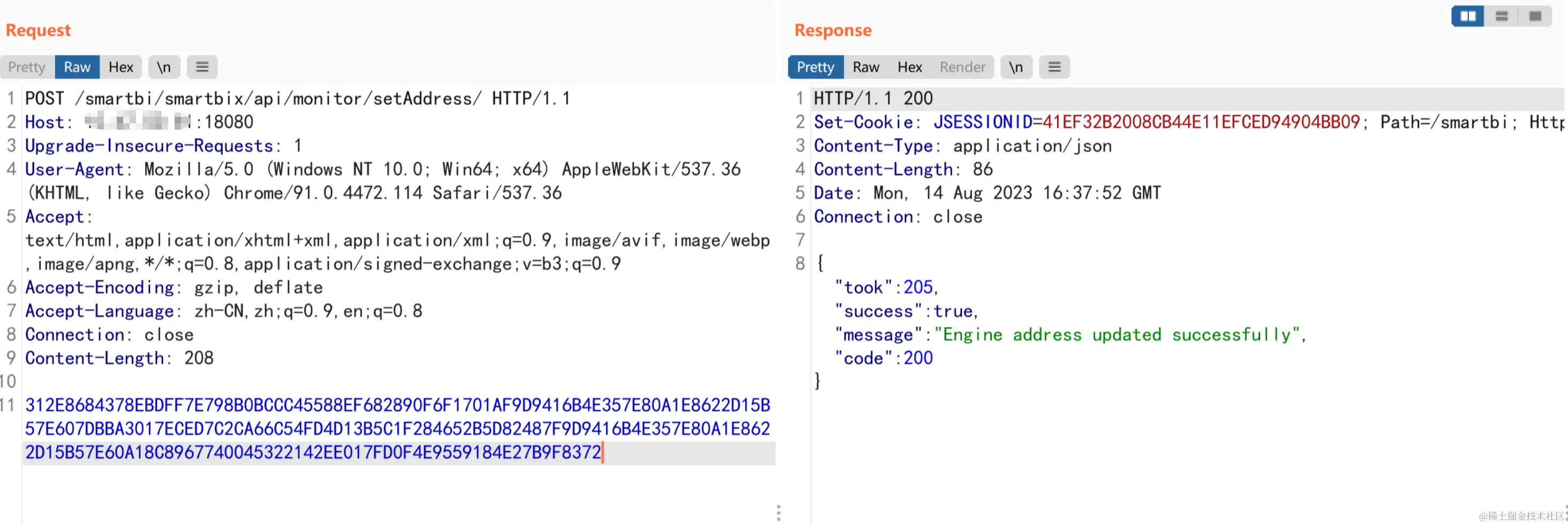Select the Raw tab in Request panel
This screenshot has width=1568, height=525.
pyautogui.click(x=77, y=67)
